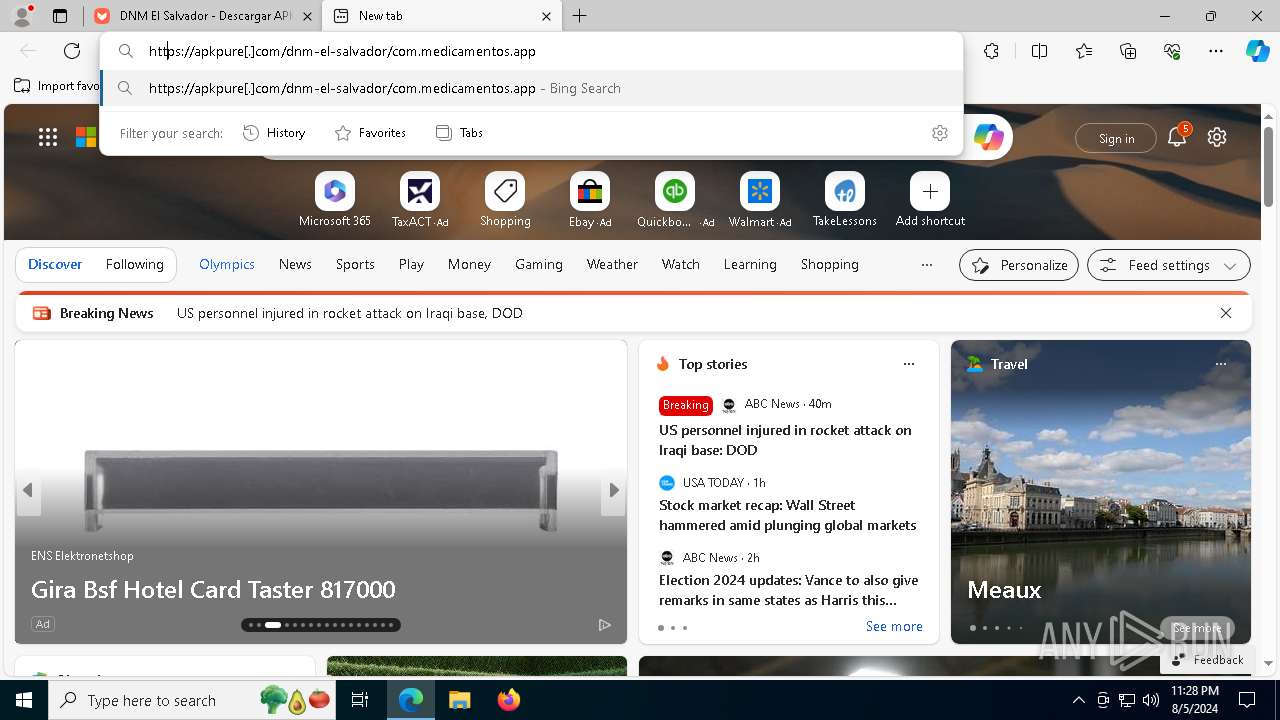Image resolution: width=1280 pixels, height=720 pixels.
Task: Open notifications bell with 5 badge
Action: (x=1177, y=138)
